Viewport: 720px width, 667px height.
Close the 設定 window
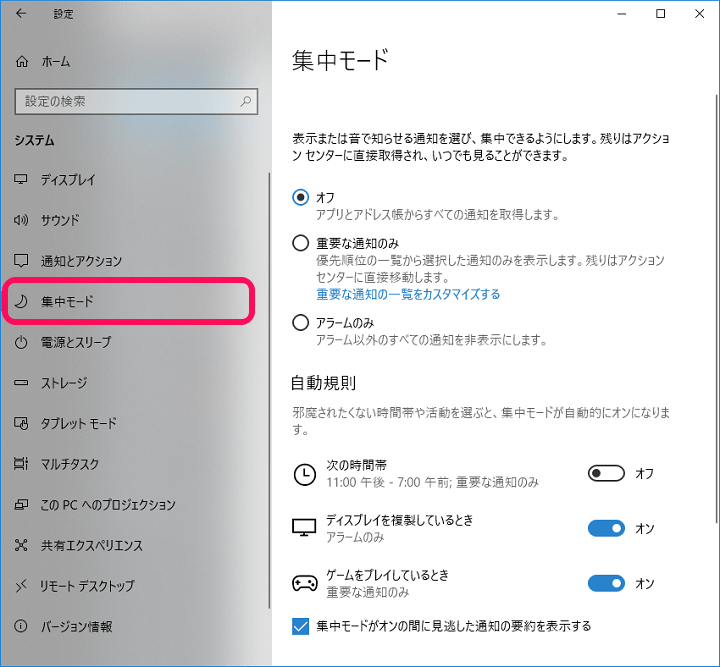[699, 14]
